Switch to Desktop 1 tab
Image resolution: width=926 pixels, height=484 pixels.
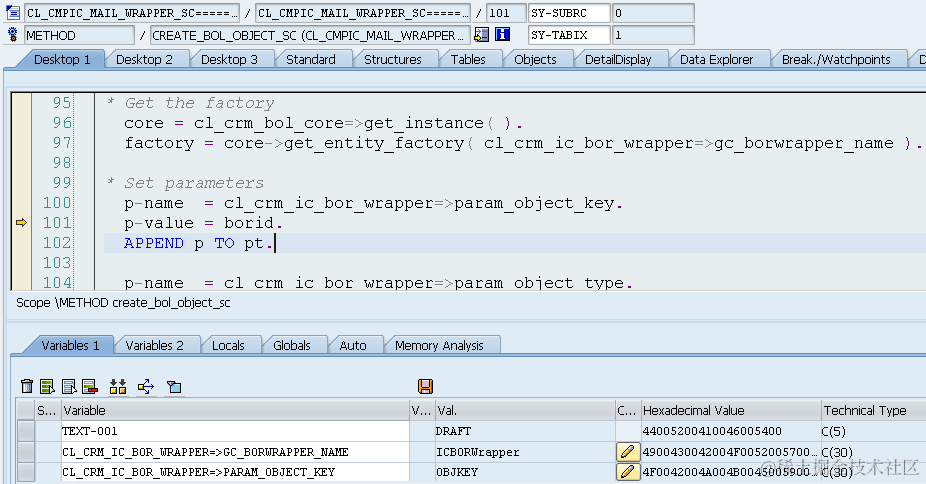[62, 59]
